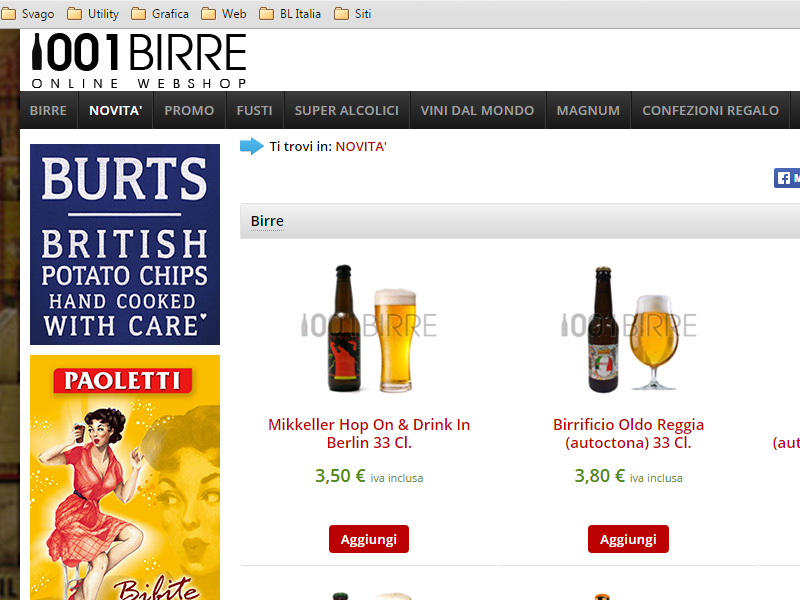The width and height of the screenshot is (800, 600).
Task: Click the Mikkeller beer bottle image
Action: (x=369, y=328)
